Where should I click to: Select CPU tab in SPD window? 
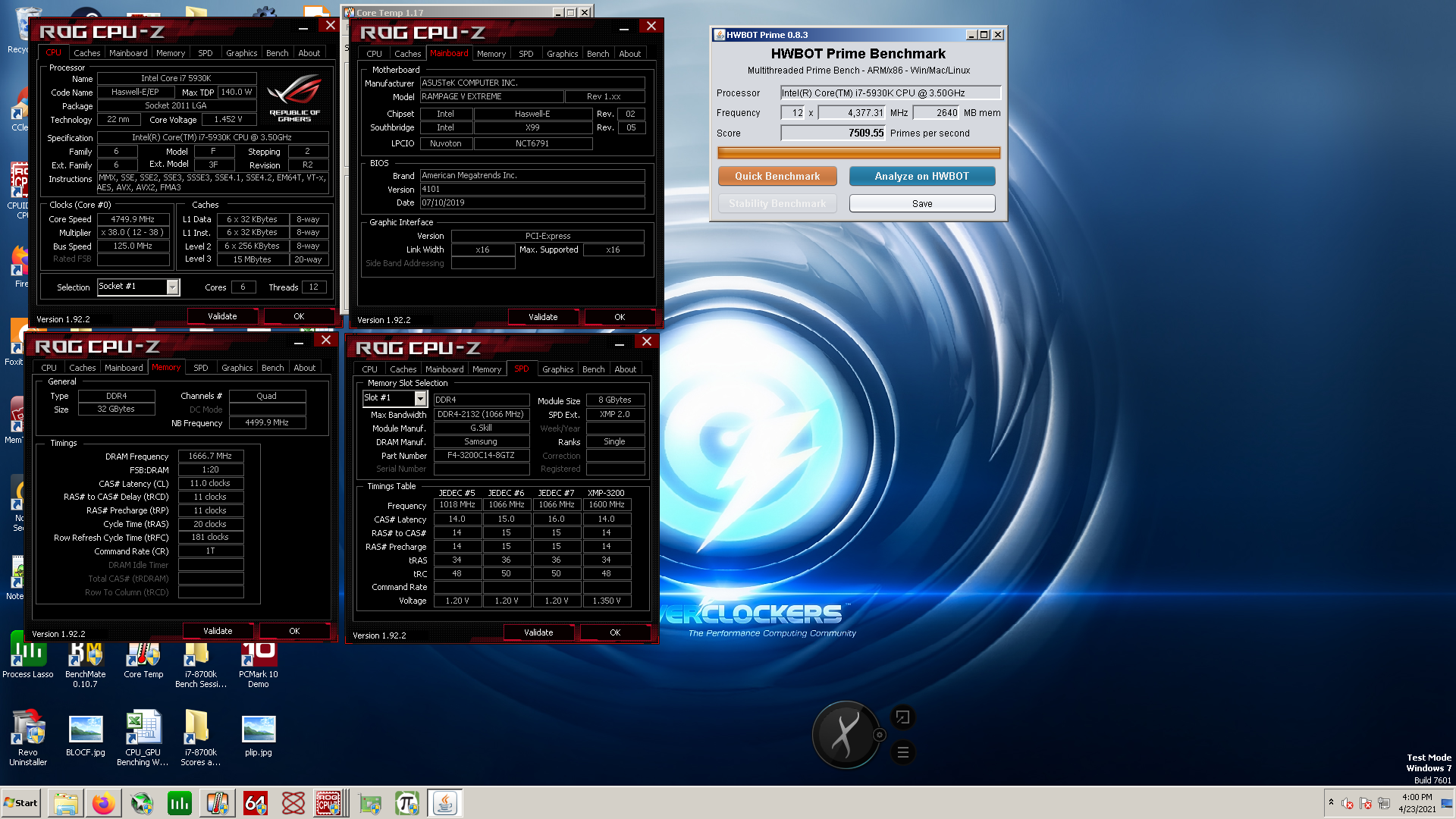pos(369,369)
